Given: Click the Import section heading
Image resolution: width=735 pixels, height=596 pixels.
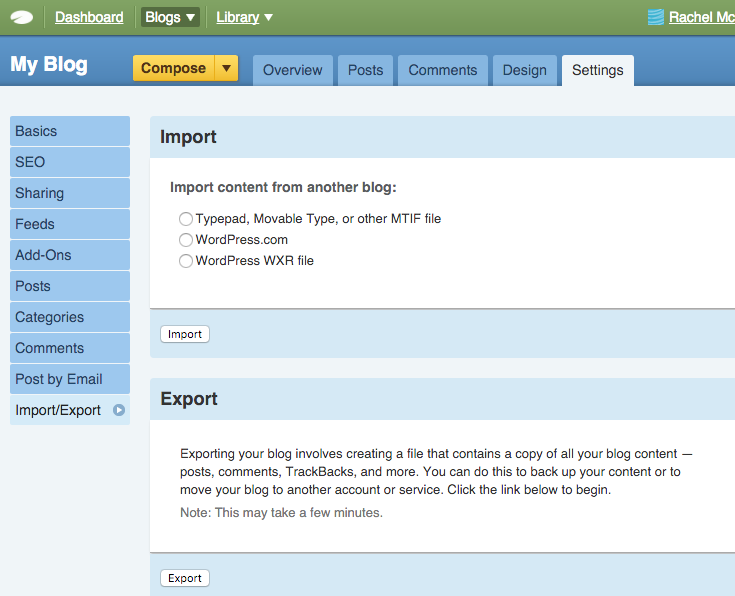Looking at the screenshot, I should click(188, 137).
